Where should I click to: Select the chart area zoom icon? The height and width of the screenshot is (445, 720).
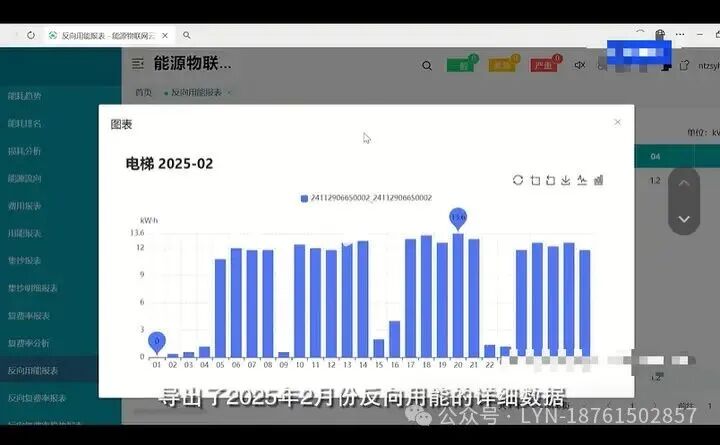pyautogui.click(x=535, y=180)
